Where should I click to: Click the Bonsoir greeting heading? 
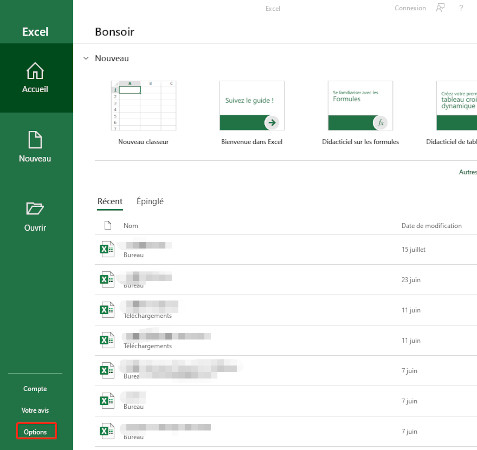(x=115, y=32)
